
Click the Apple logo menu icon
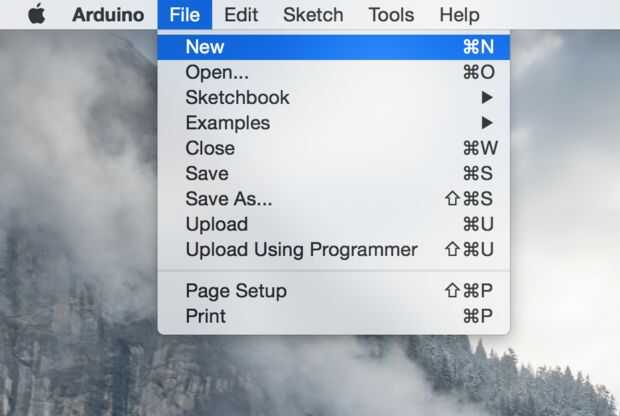coord(37,15)
